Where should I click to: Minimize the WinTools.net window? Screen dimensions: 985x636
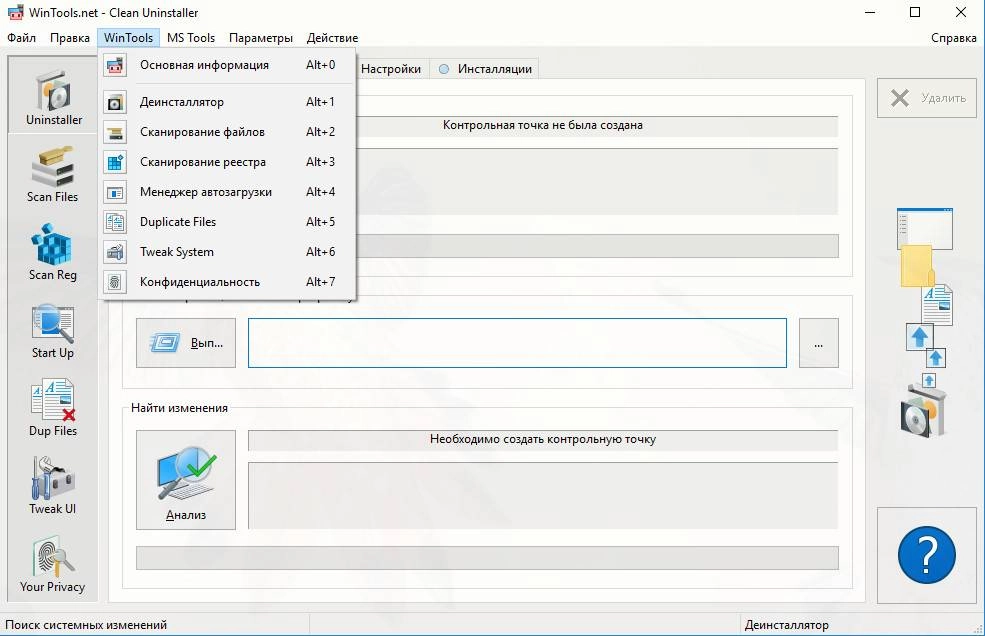coord(870,13)
